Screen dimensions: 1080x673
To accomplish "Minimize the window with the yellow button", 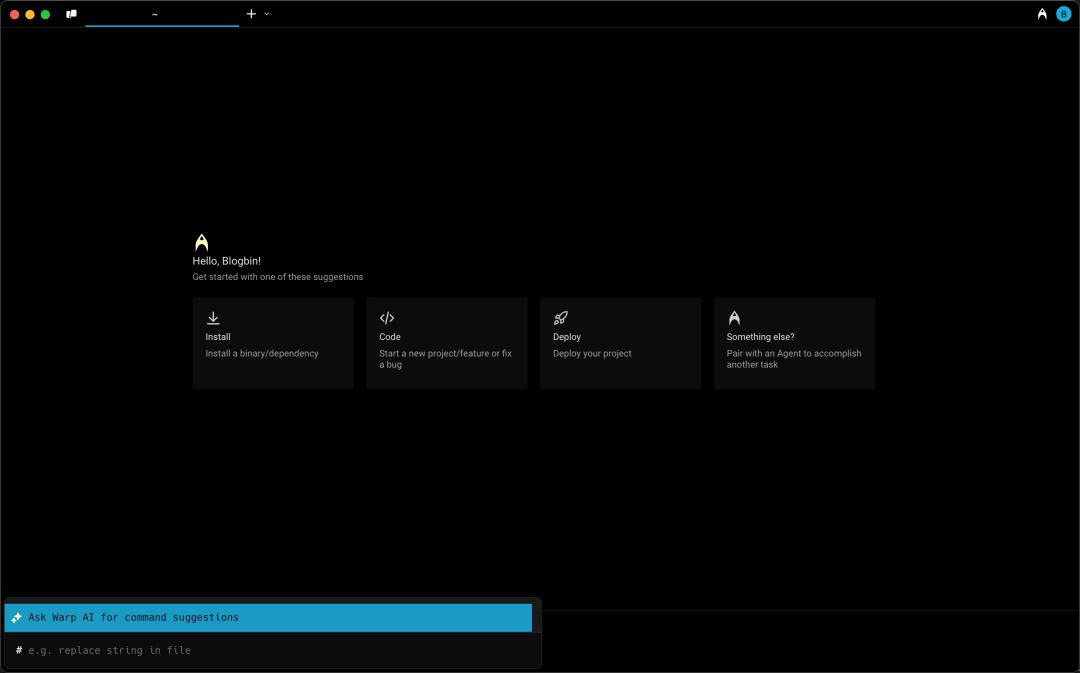I will click(30, 14).
